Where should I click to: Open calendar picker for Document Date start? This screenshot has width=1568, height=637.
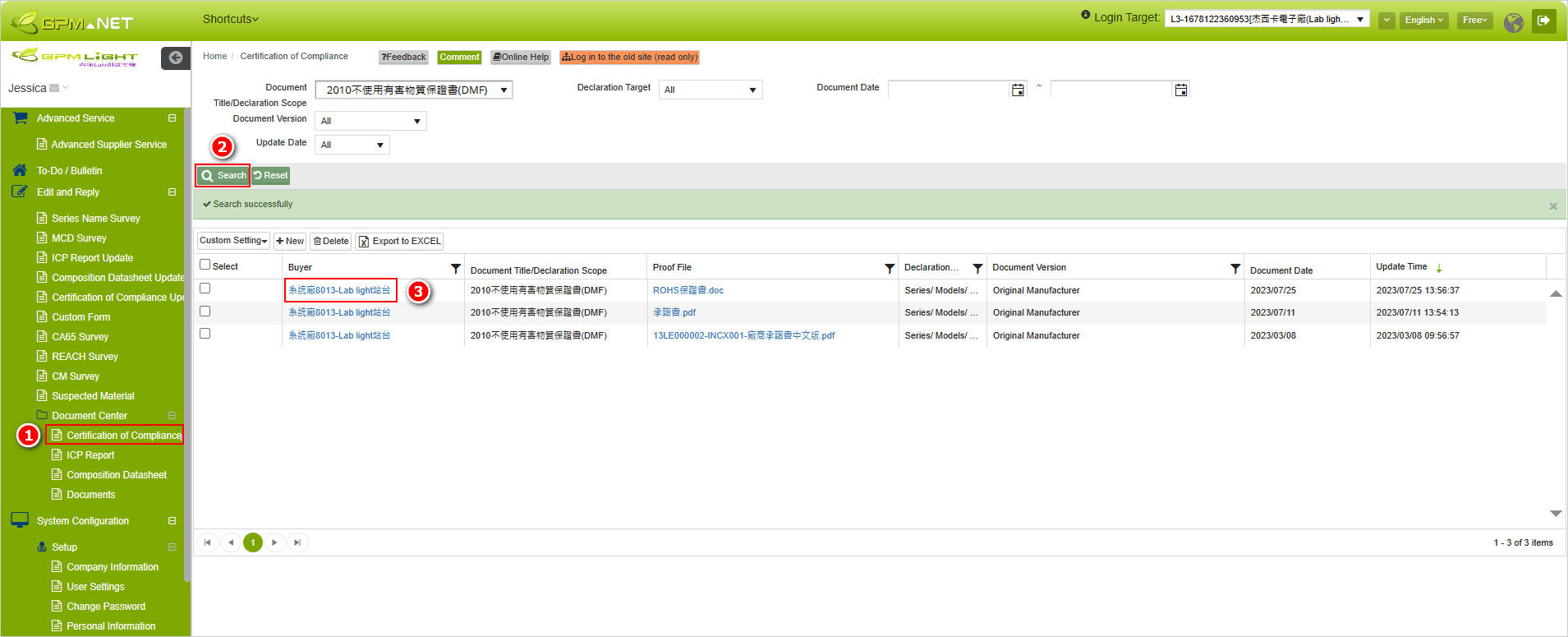pos(1018,90)
